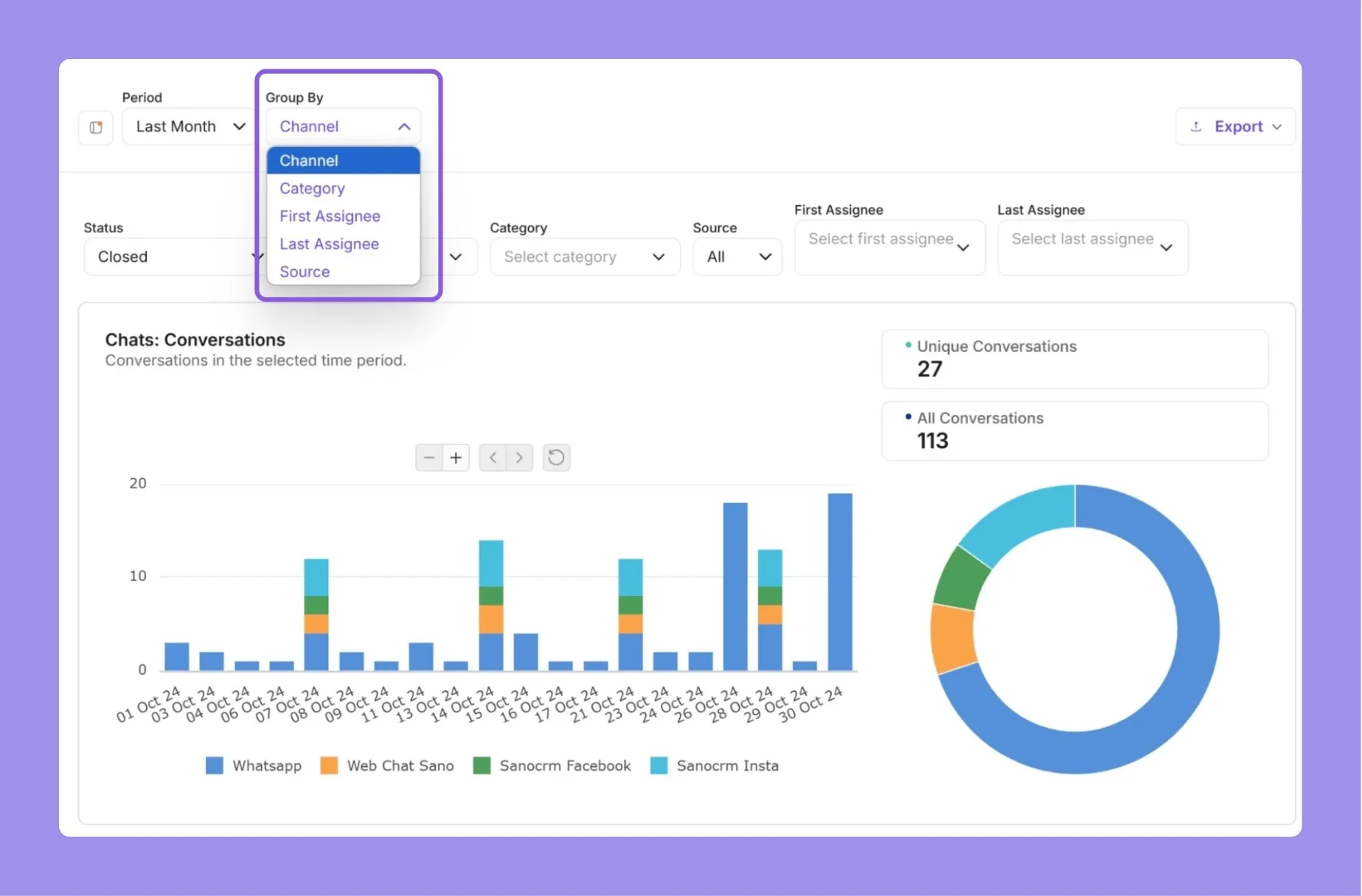Screen dimensions: 1362x896
Task: Toggle Sanocrm Insta legend series
Action: coord(715,765)
